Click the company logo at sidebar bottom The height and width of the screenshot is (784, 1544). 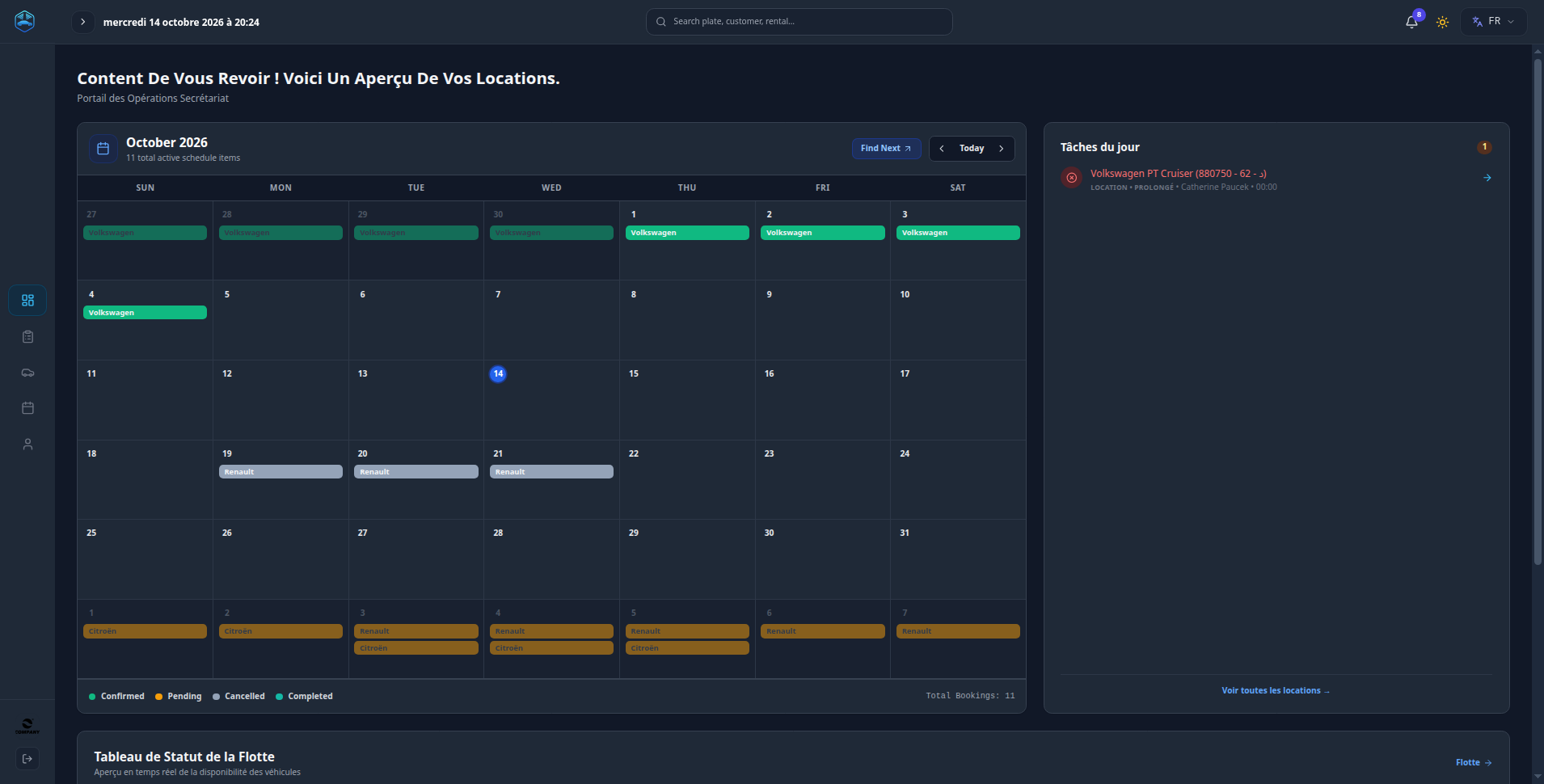(x=27, y=726)
